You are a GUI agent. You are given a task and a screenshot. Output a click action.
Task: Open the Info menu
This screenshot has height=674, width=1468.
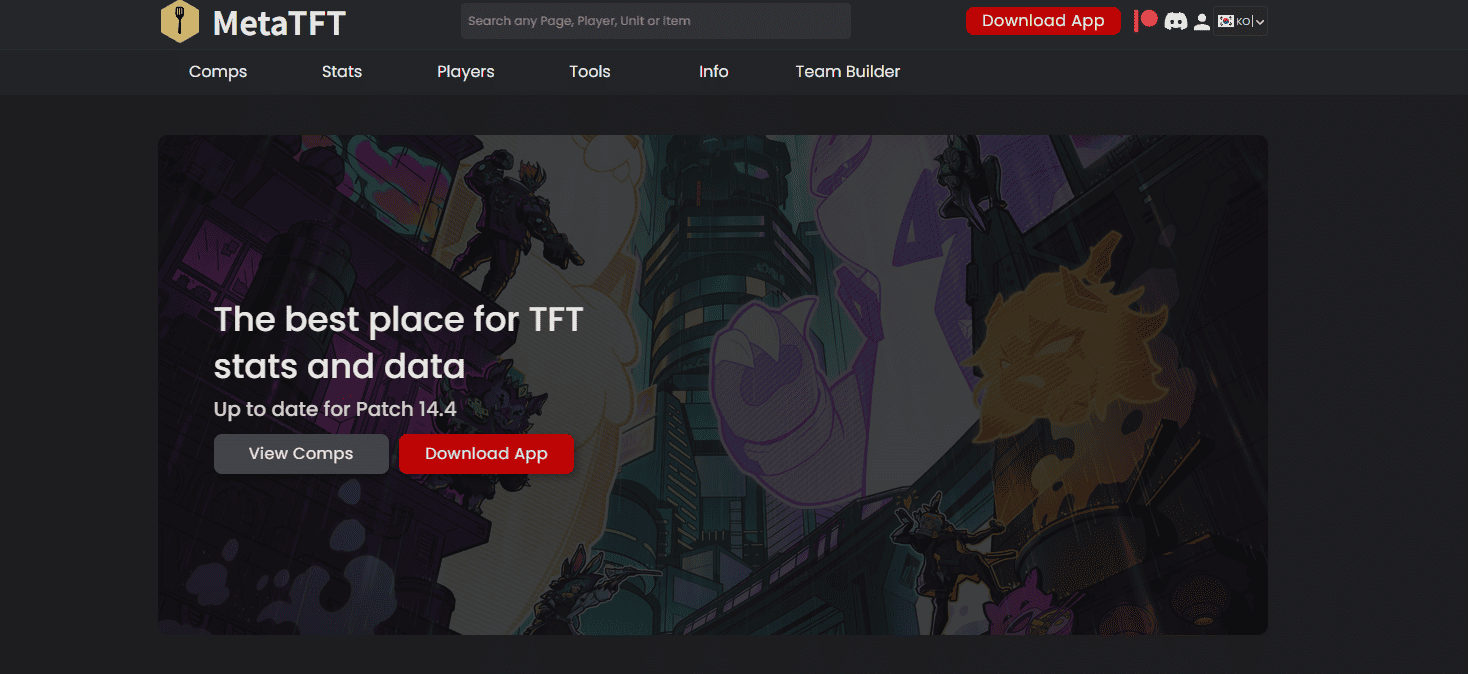[714, 72]
